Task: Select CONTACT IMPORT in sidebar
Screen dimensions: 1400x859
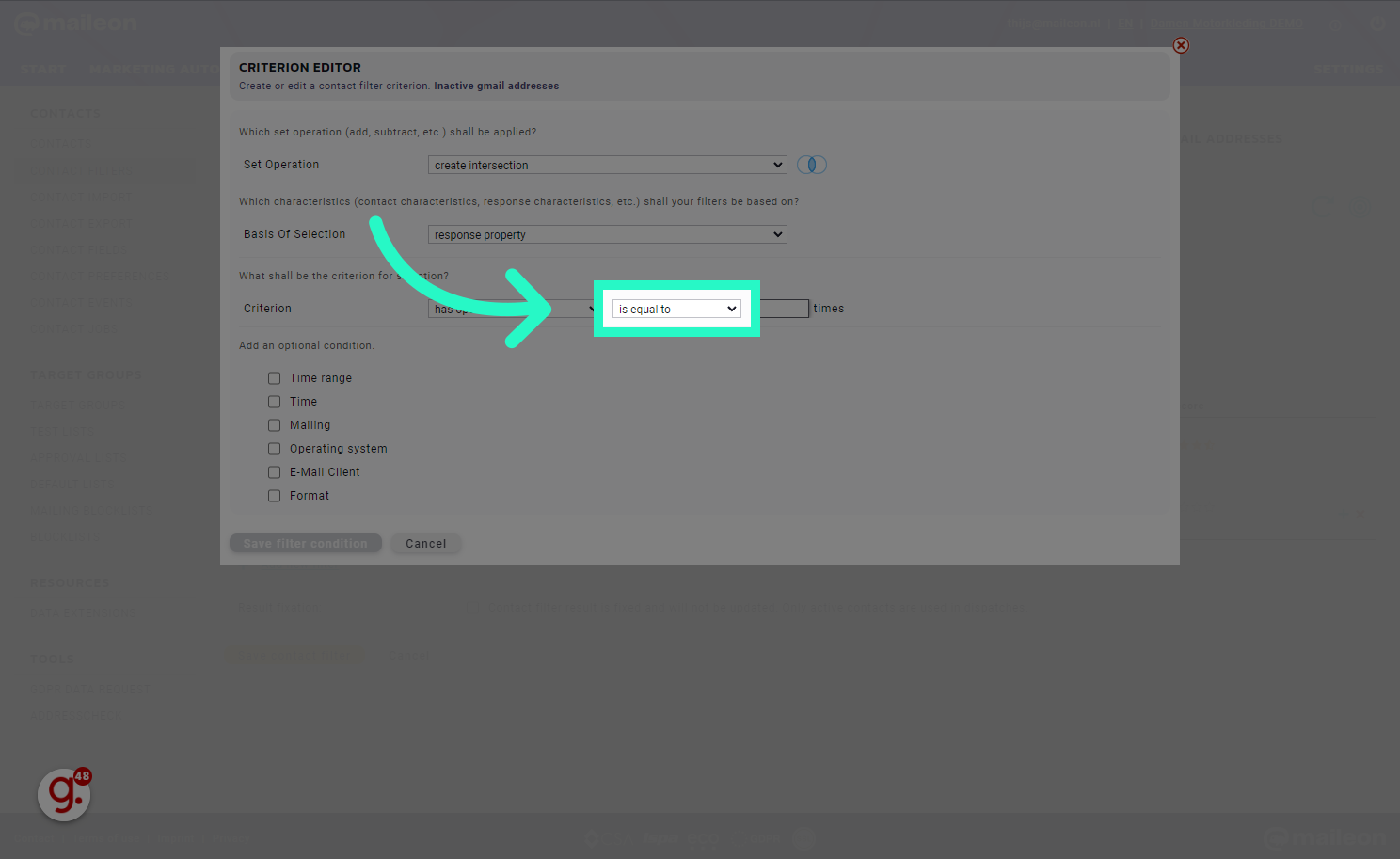Action: tap(81, 198)
